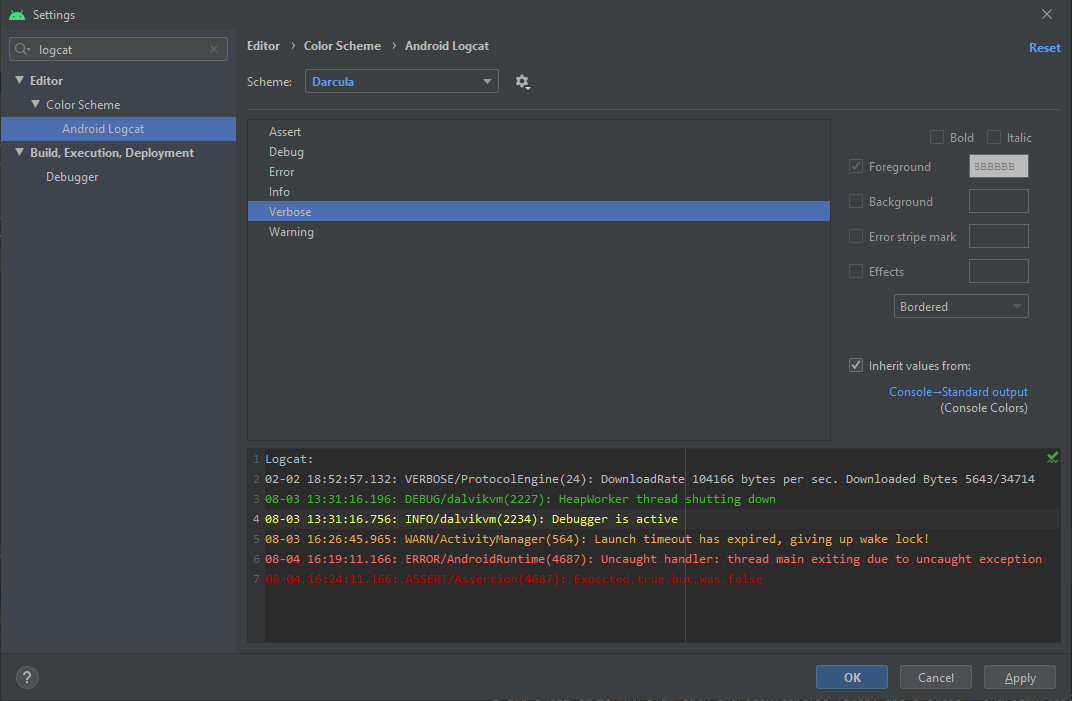Click the Reset link
Image resolution: width=1072 pixels, height=701 pixels.
click(1044, 48)
